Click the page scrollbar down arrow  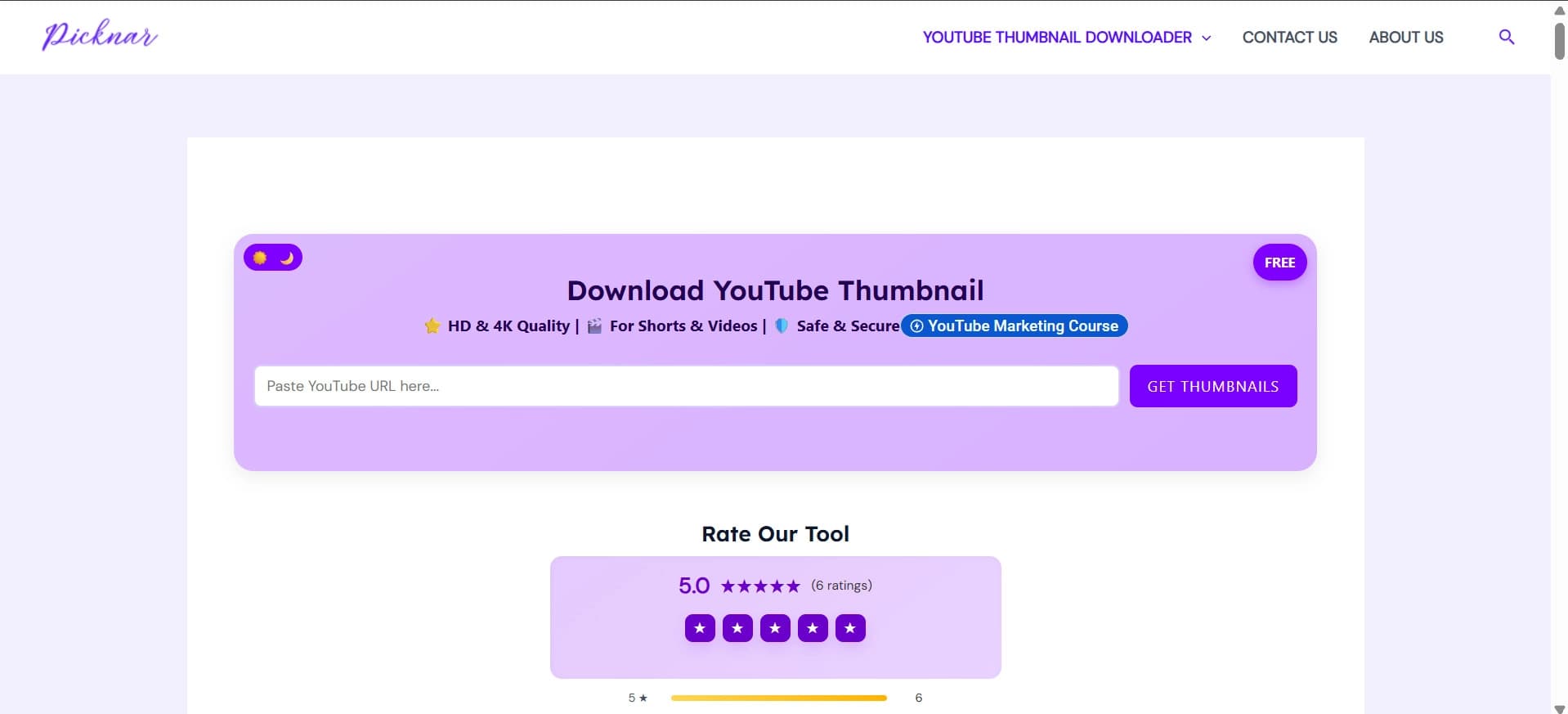[1559, 708]
